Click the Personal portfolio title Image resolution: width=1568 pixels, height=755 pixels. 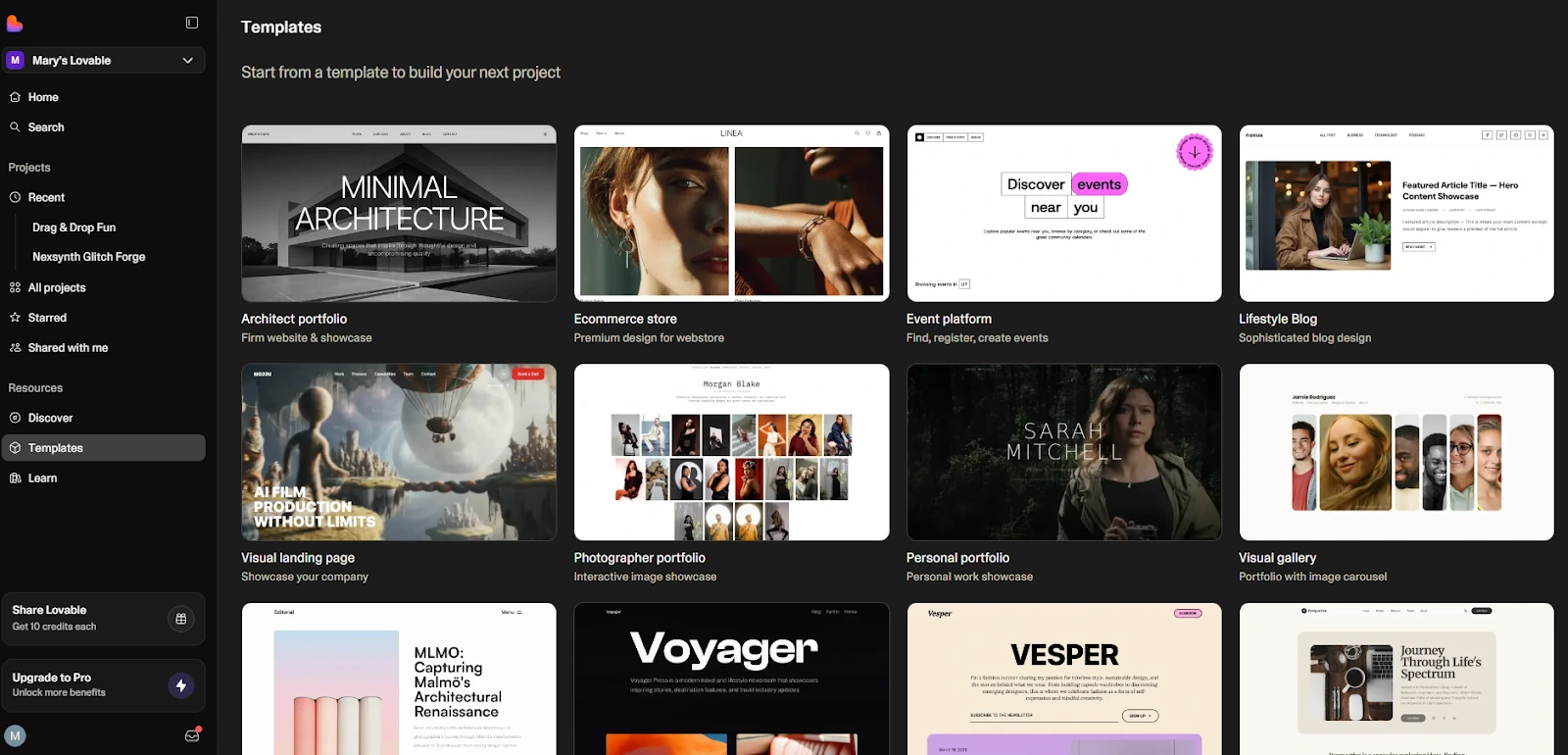(x=957, y=558)
